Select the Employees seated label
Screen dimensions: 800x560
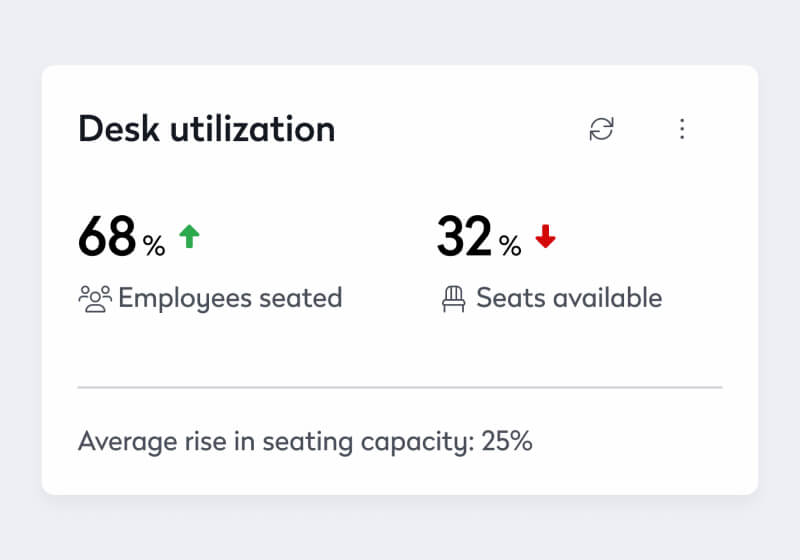(230, 298)
